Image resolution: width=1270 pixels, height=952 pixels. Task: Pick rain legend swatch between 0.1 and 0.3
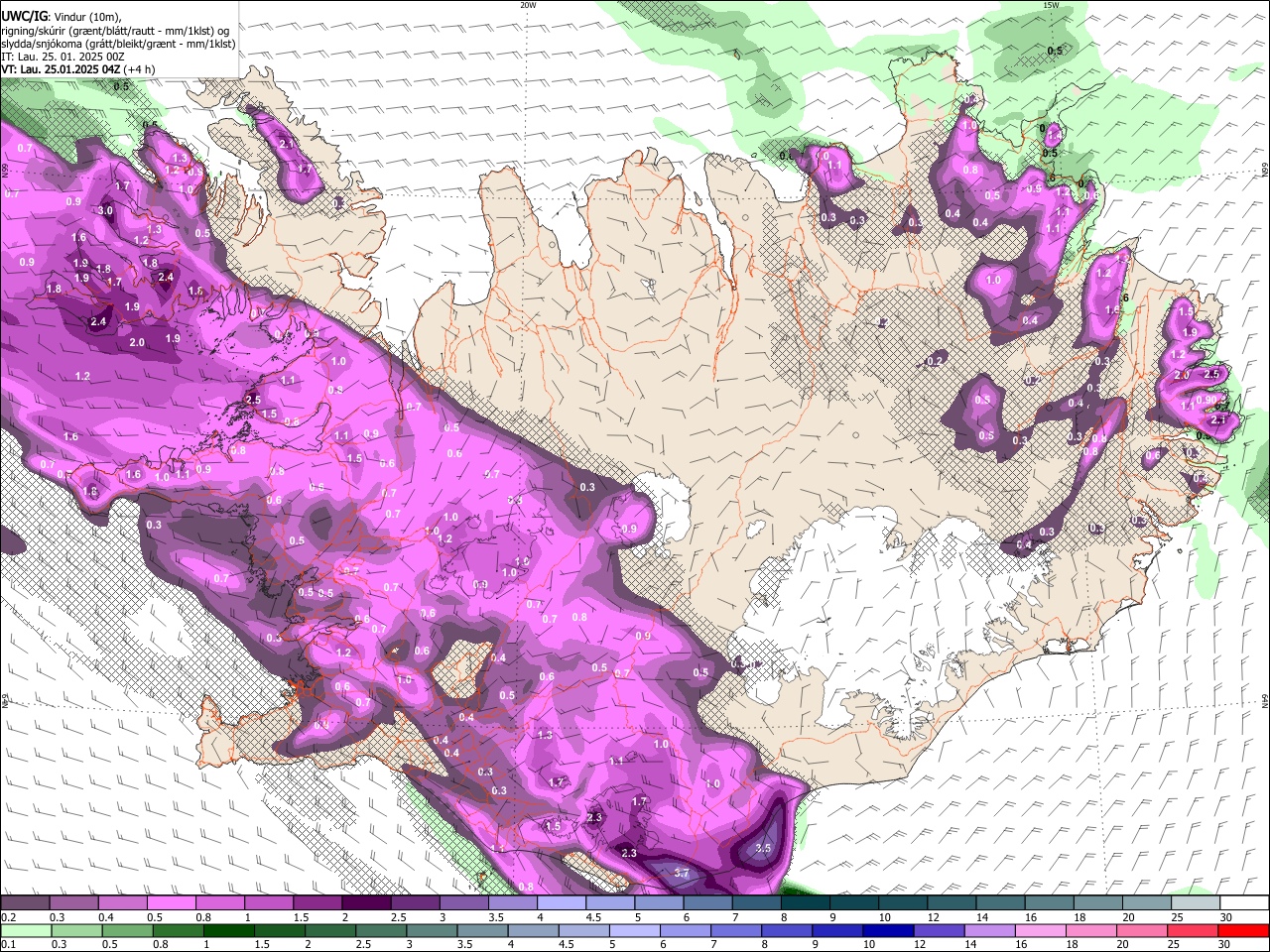tap(26, 930)
